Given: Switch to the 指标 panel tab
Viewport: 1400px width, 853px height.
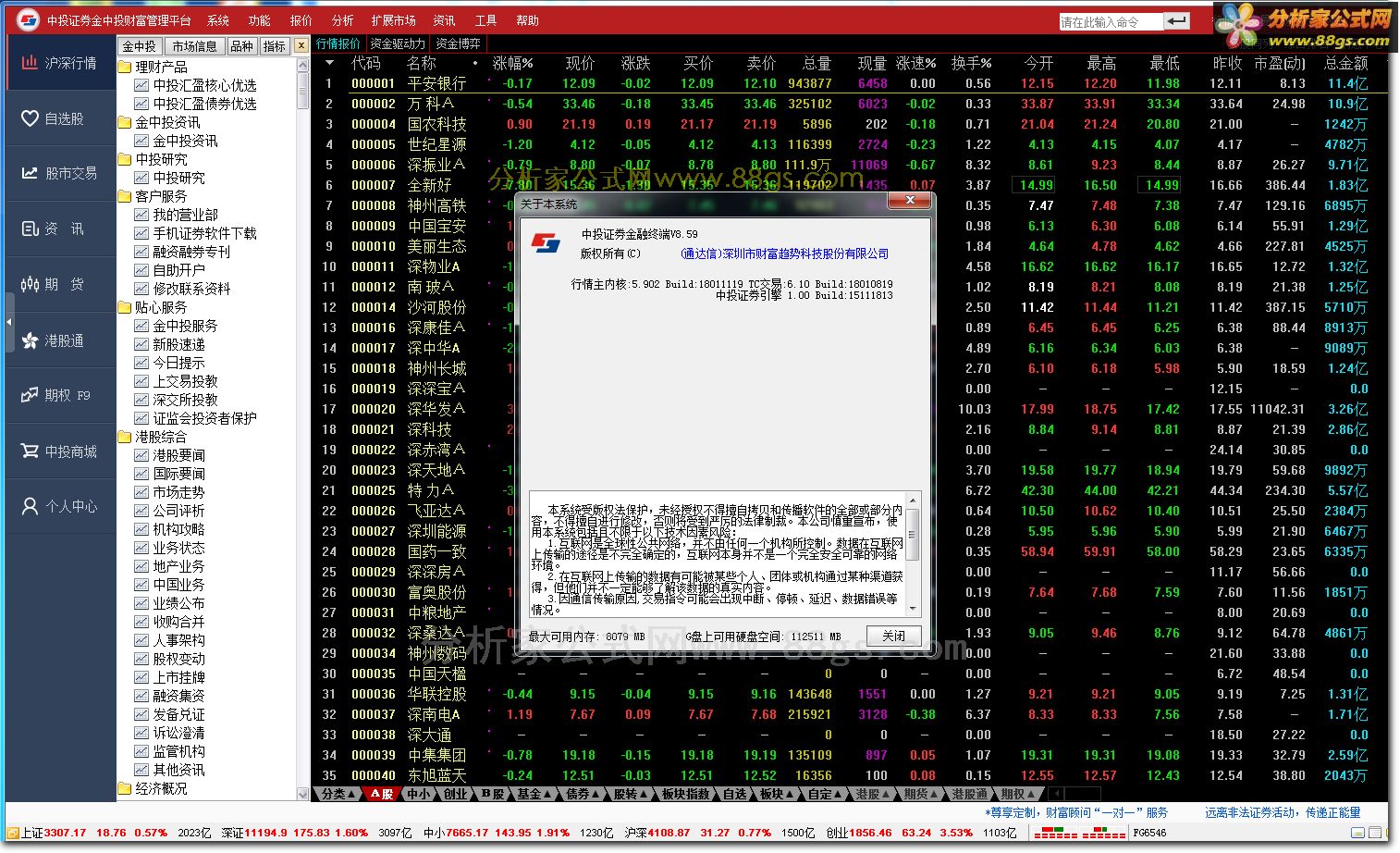Looking at the screenshot, I should (274, 46).
